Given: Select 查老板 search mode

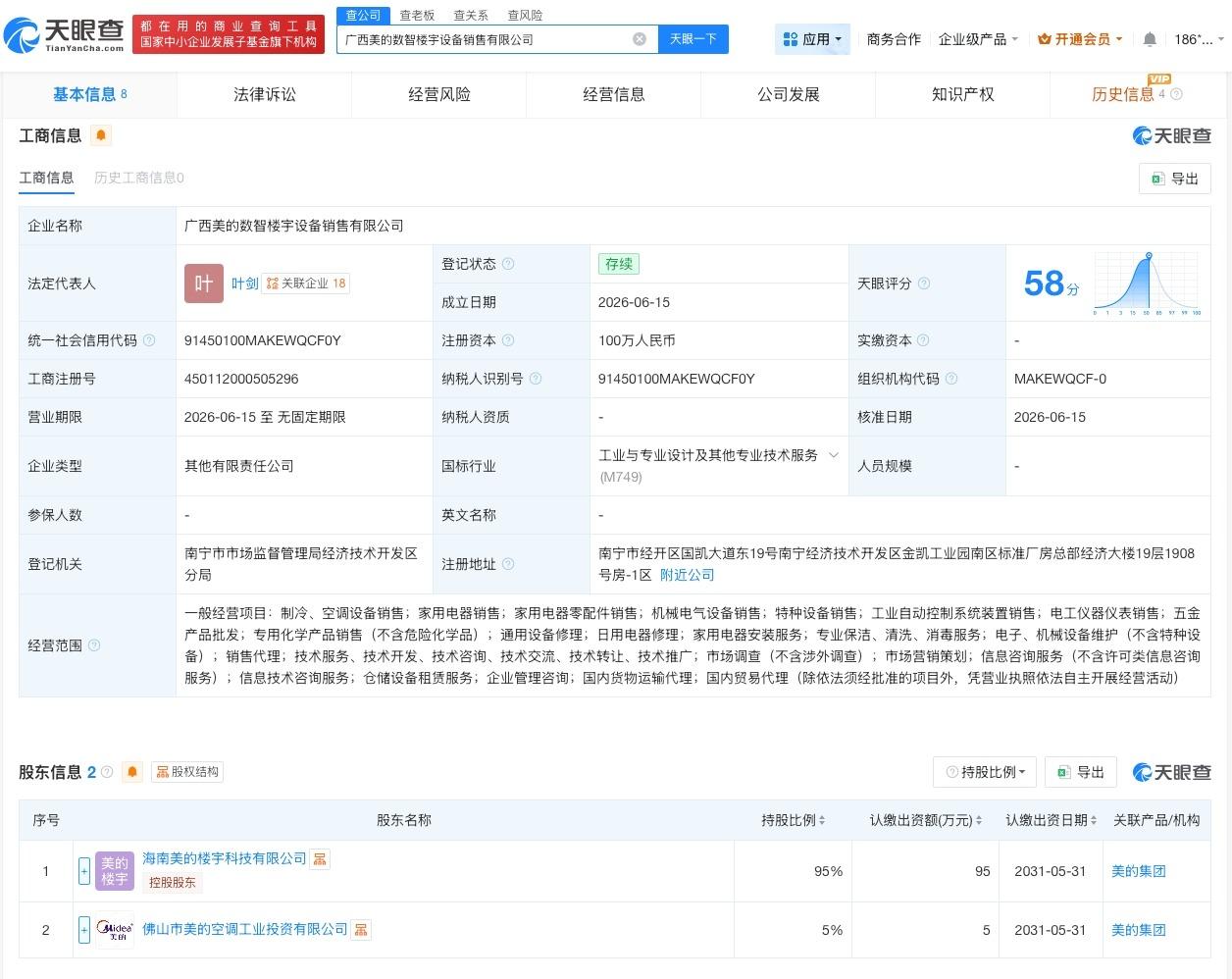Looking at the screenshot, I should 417,15.
